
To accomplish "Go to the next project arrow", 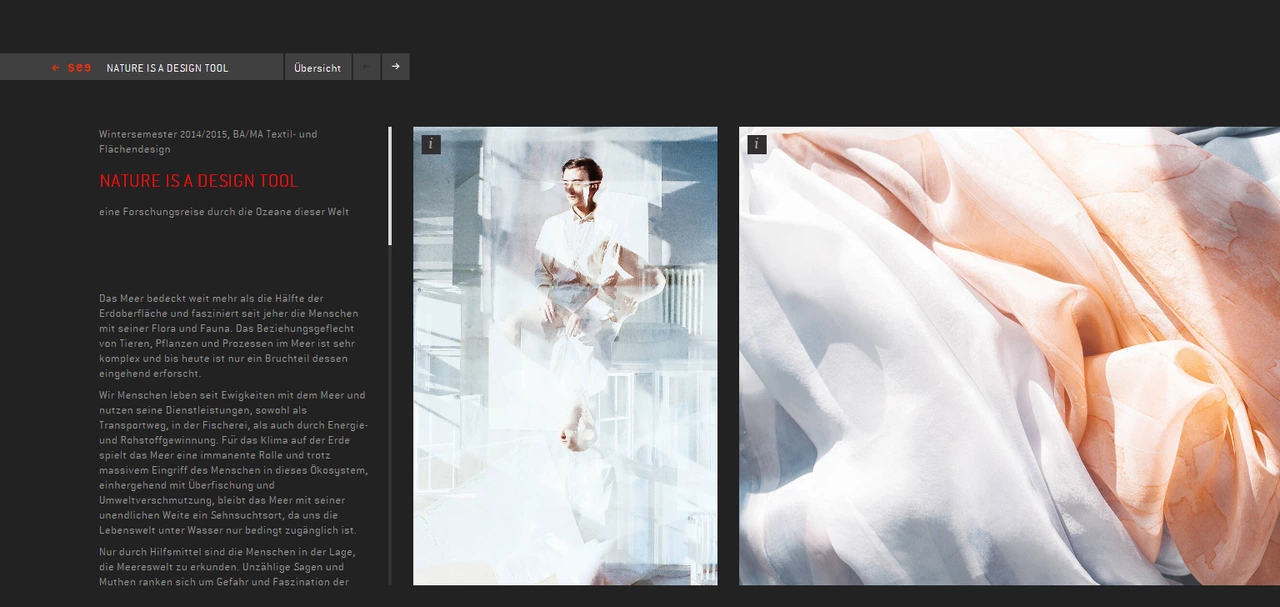I will [396, 67].
